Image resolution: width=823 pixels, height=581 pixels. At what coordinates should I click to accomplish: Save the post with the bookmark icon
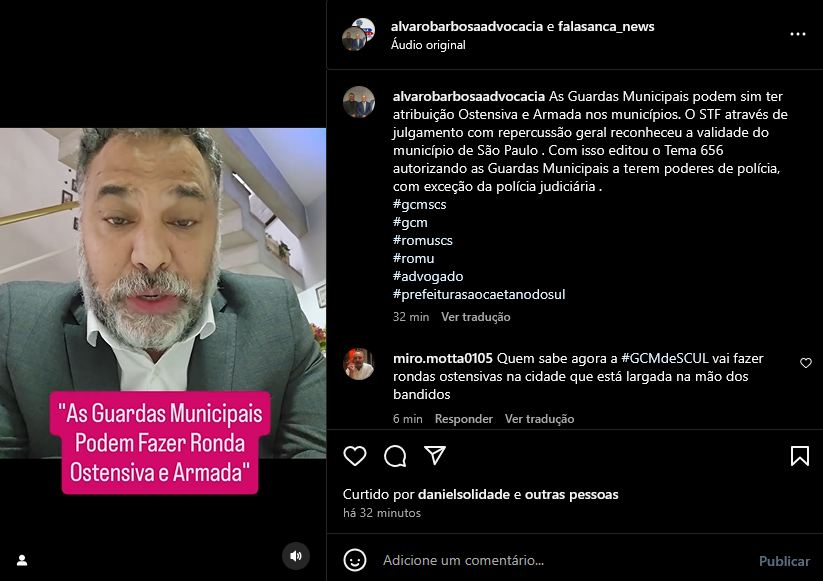point(799,456)
